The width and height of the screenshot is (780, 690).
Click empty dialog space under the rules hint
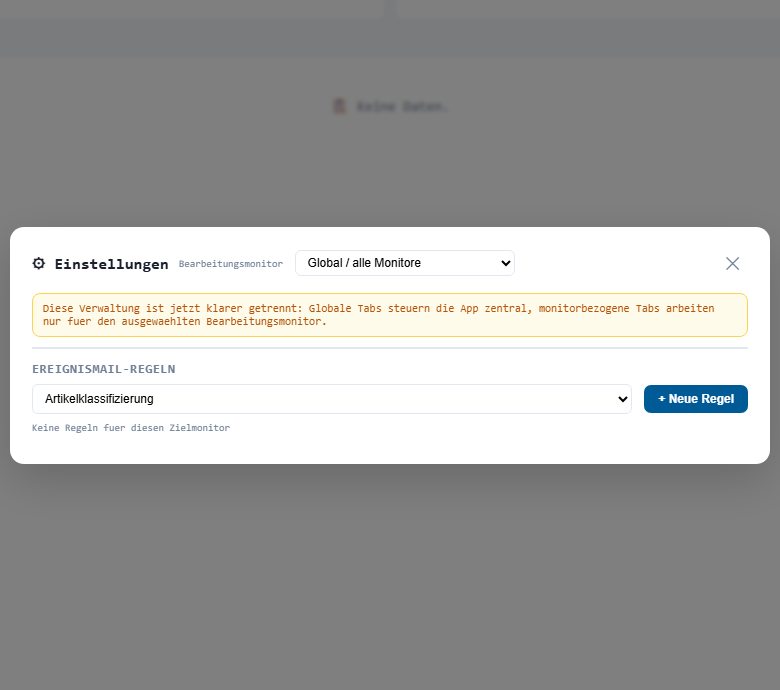click(x=390, y=448)
